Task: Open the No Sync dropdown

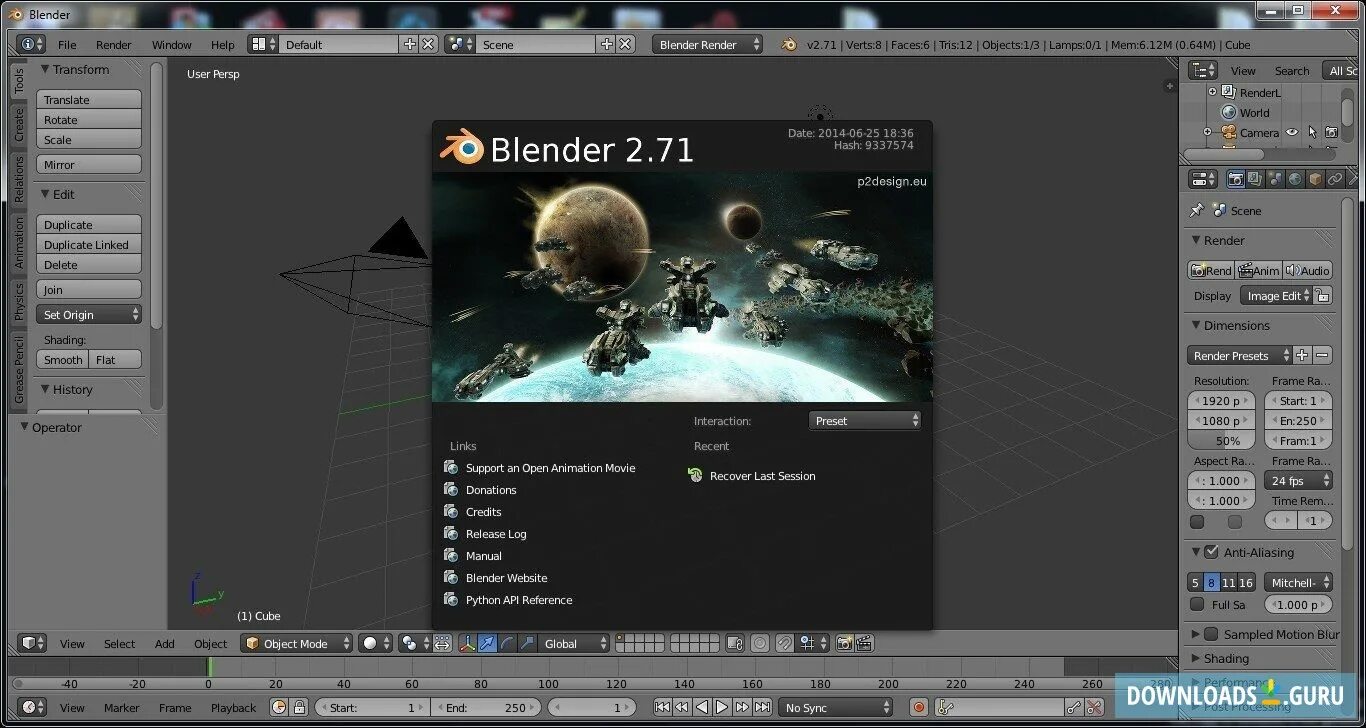Action: pos(835,707)
